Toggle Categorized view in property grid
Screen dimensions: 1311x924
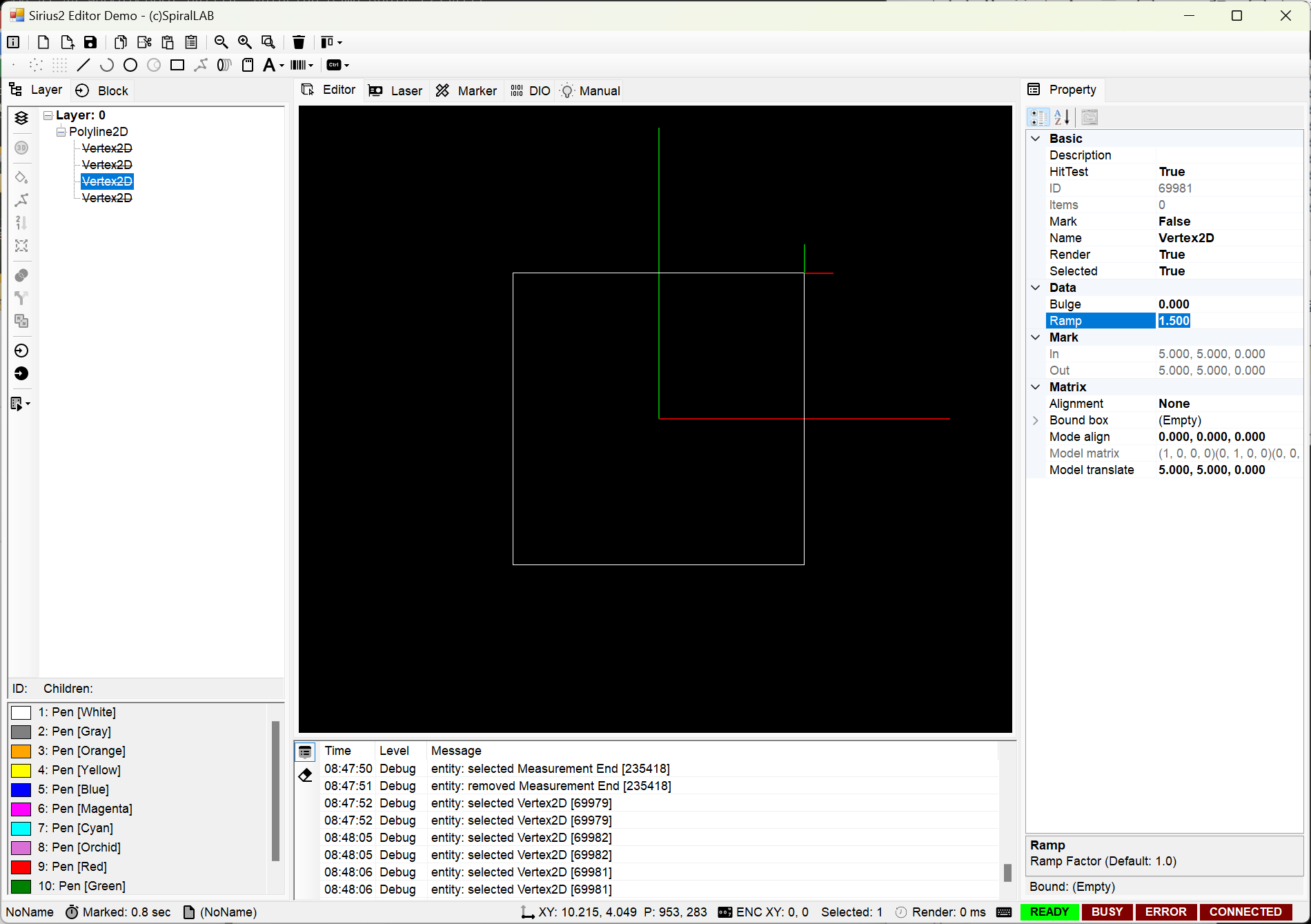[1038, 117]
